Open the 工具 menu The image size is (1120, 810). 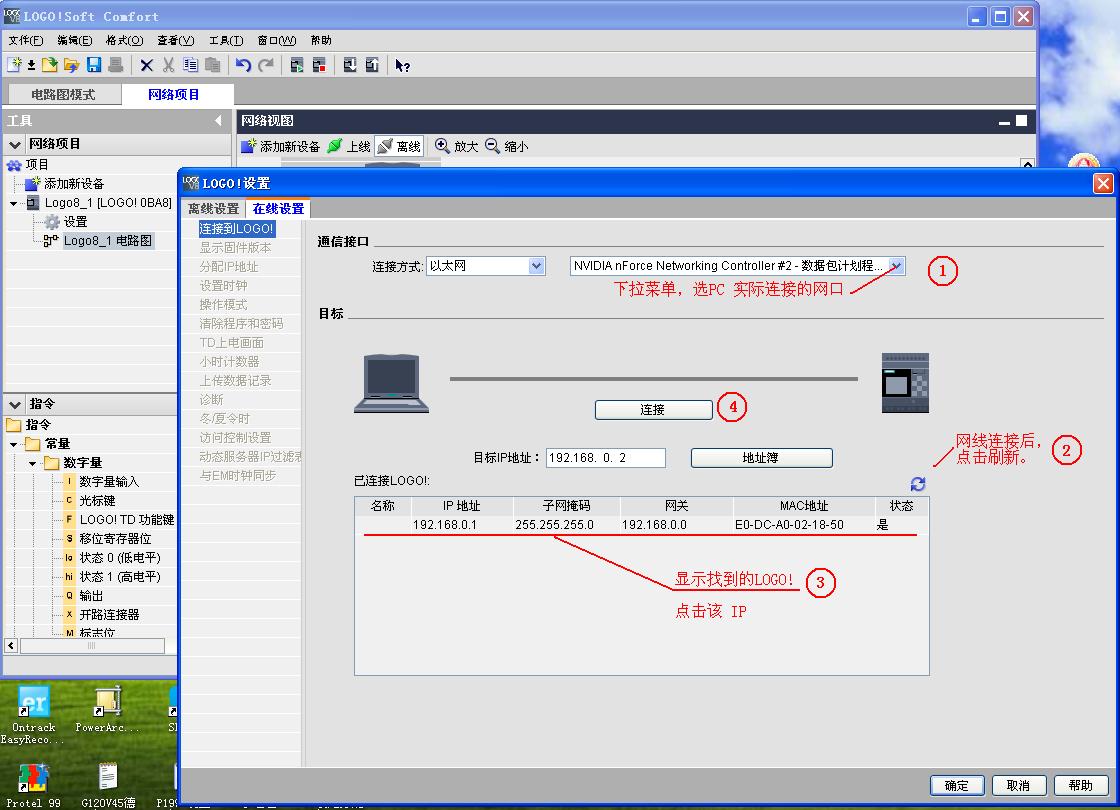[x=226, y=41]
